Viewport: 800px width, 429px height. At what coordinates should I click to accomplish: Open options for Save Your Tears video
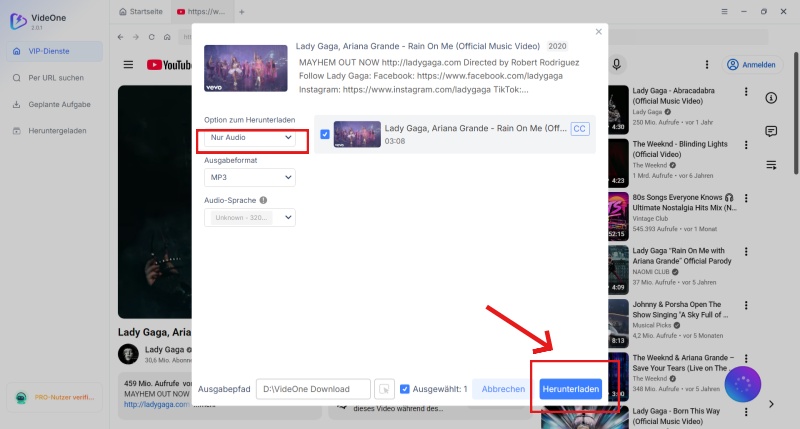tap(746, 359)
